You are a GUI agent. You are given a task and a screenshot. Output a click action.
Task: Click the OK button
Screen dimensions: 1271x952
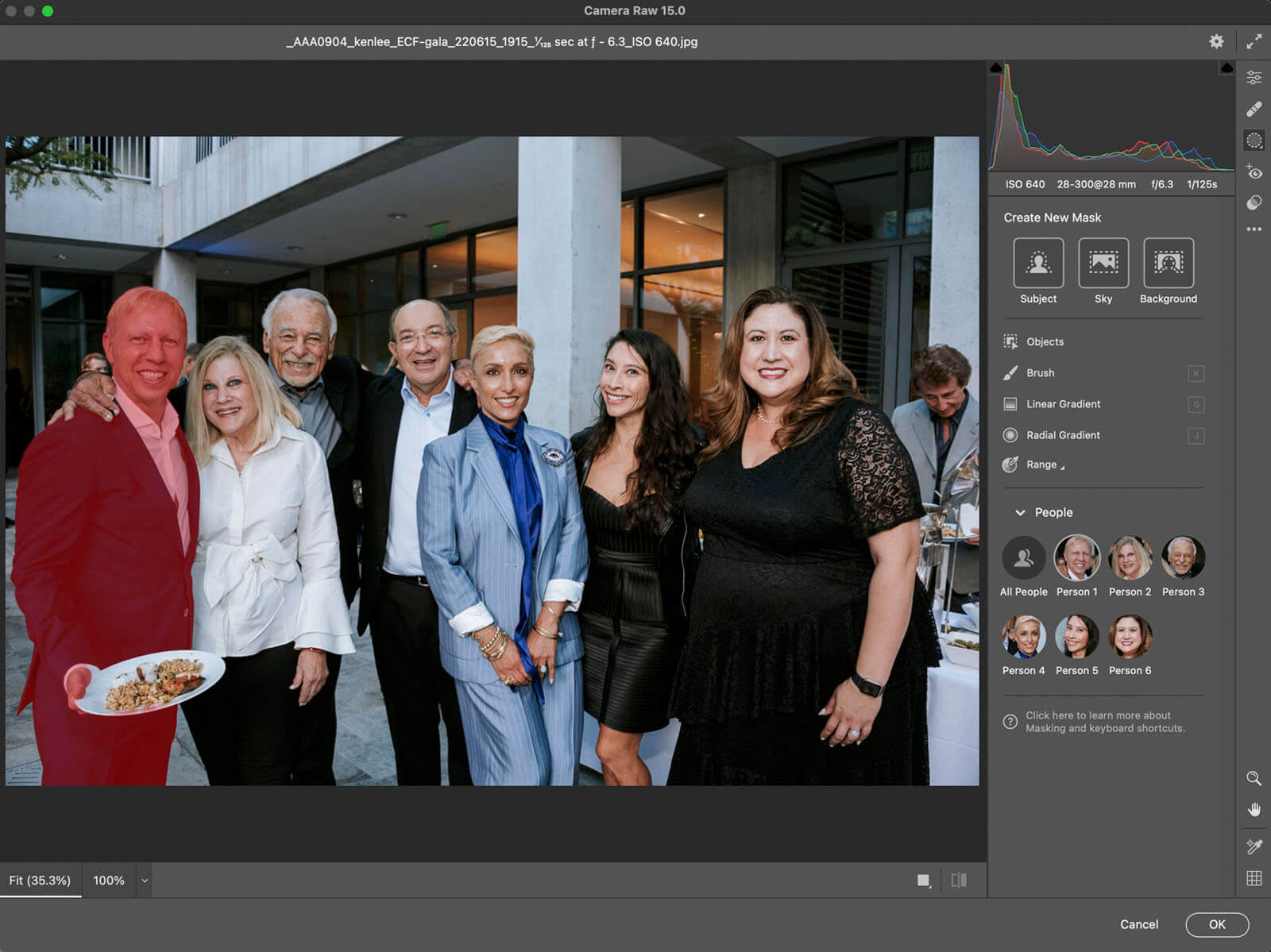1216,924
